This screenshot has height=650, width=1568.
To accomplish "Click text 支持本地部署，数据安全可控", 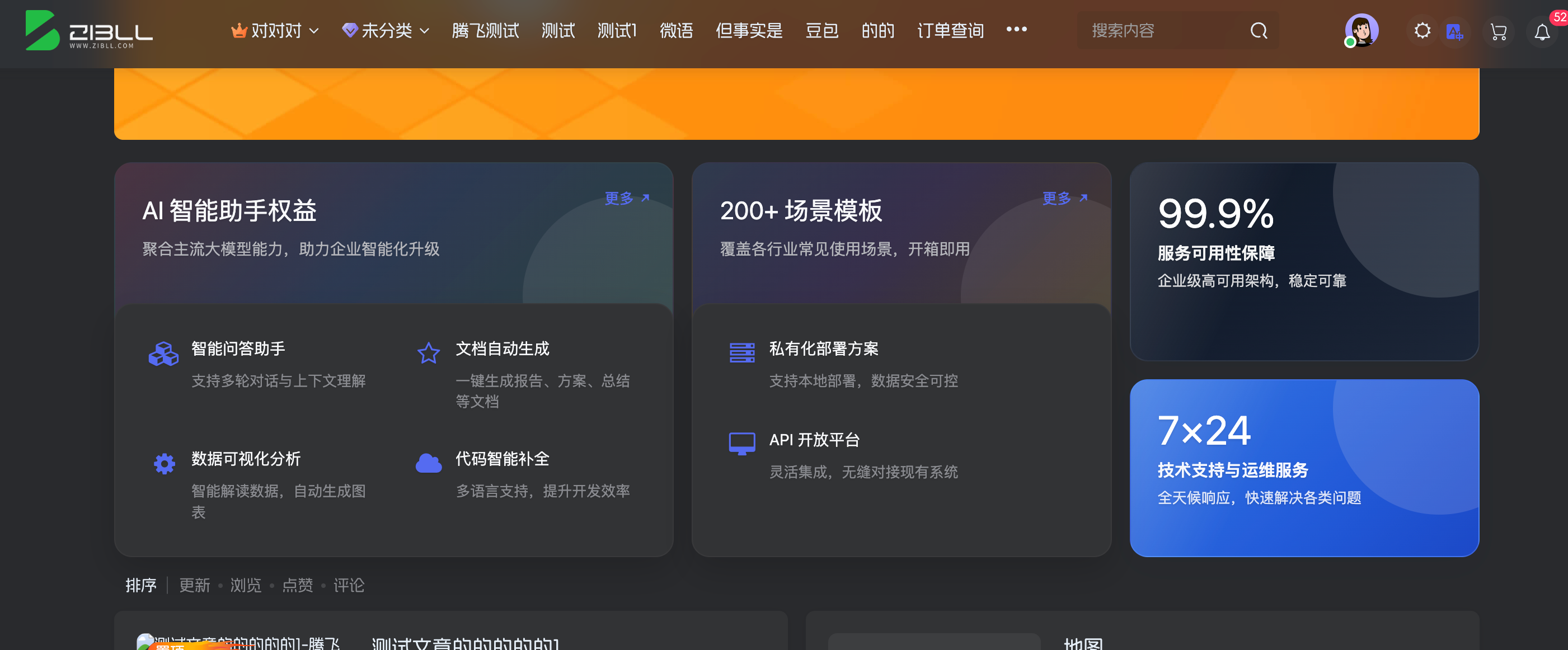I will pyautogui.click(x=863, y=381).
